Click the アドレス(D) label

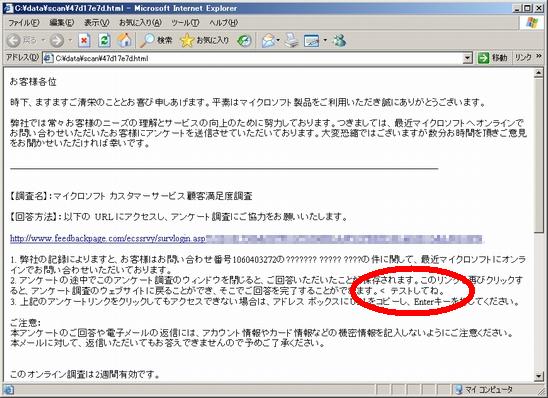[22, 58]
